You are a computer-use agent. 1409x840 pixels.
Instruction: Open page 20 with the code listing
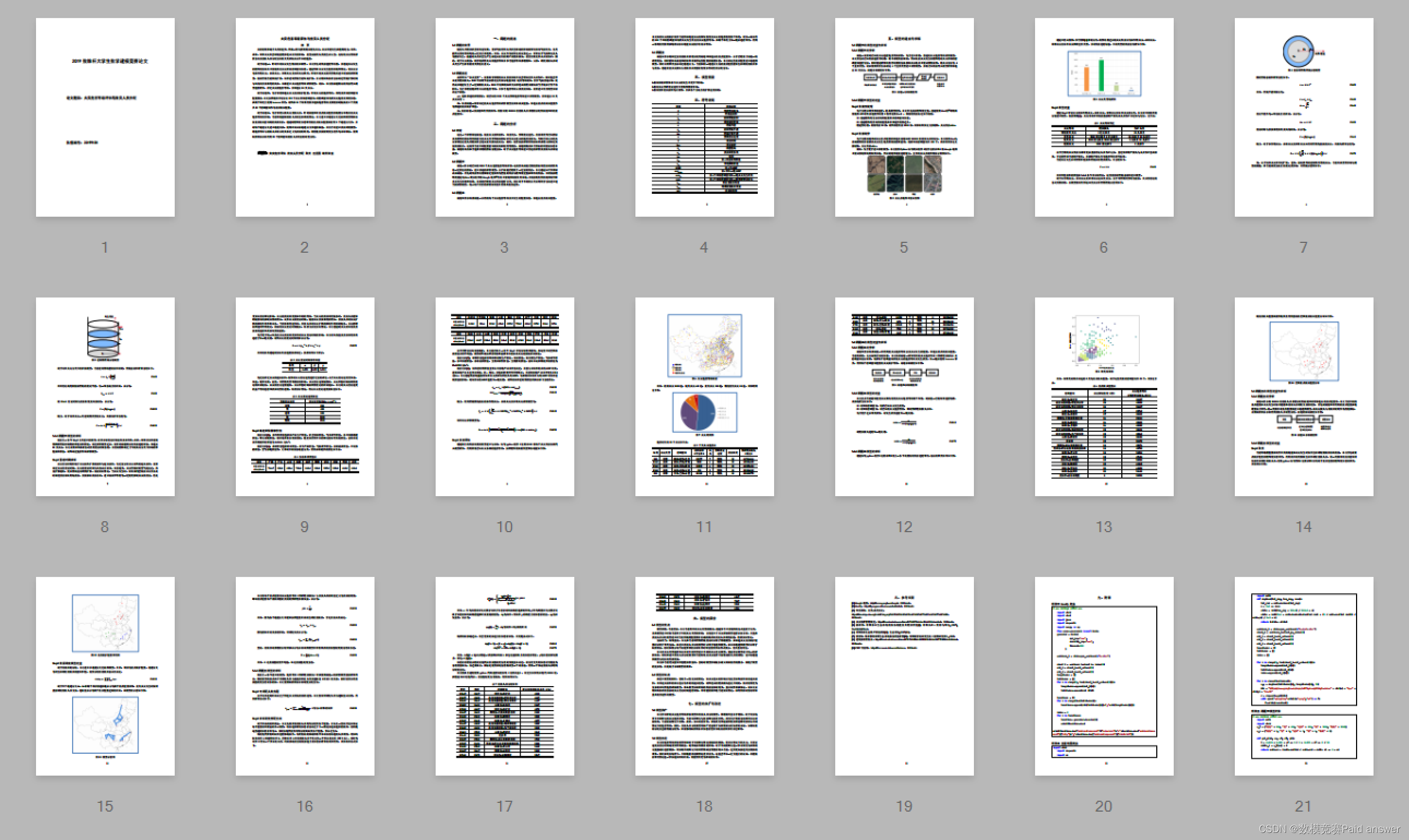(x=1104, y=676)
